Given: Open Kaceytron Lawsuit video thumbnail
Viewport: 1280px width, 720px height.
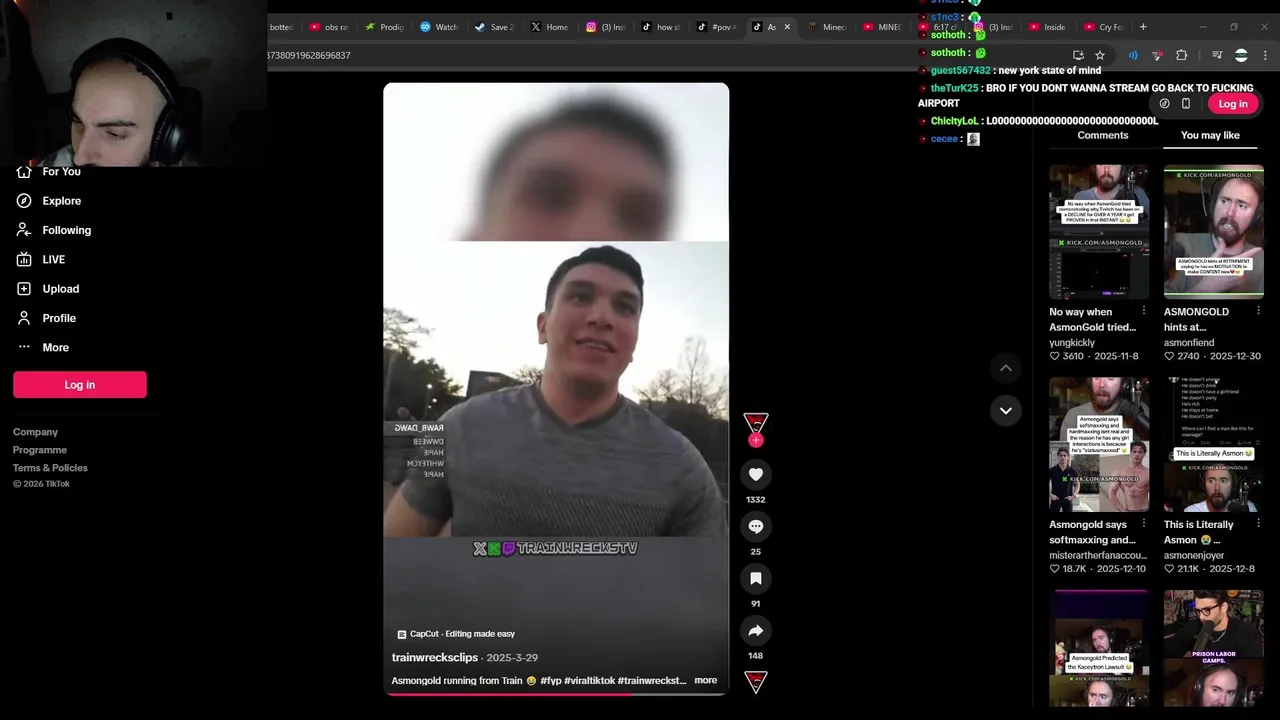Looking at the screenshot, I should (1099, 648).
